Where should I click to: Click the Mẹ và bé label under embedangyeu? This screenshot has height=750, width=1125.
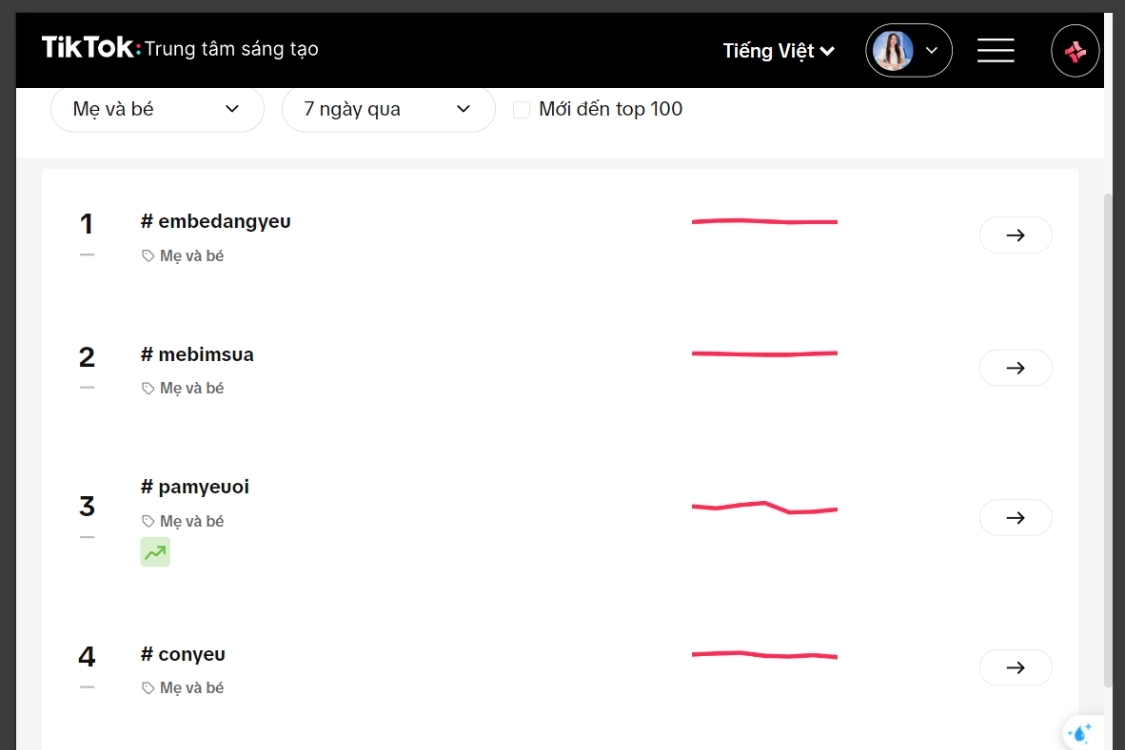(192, 256)
